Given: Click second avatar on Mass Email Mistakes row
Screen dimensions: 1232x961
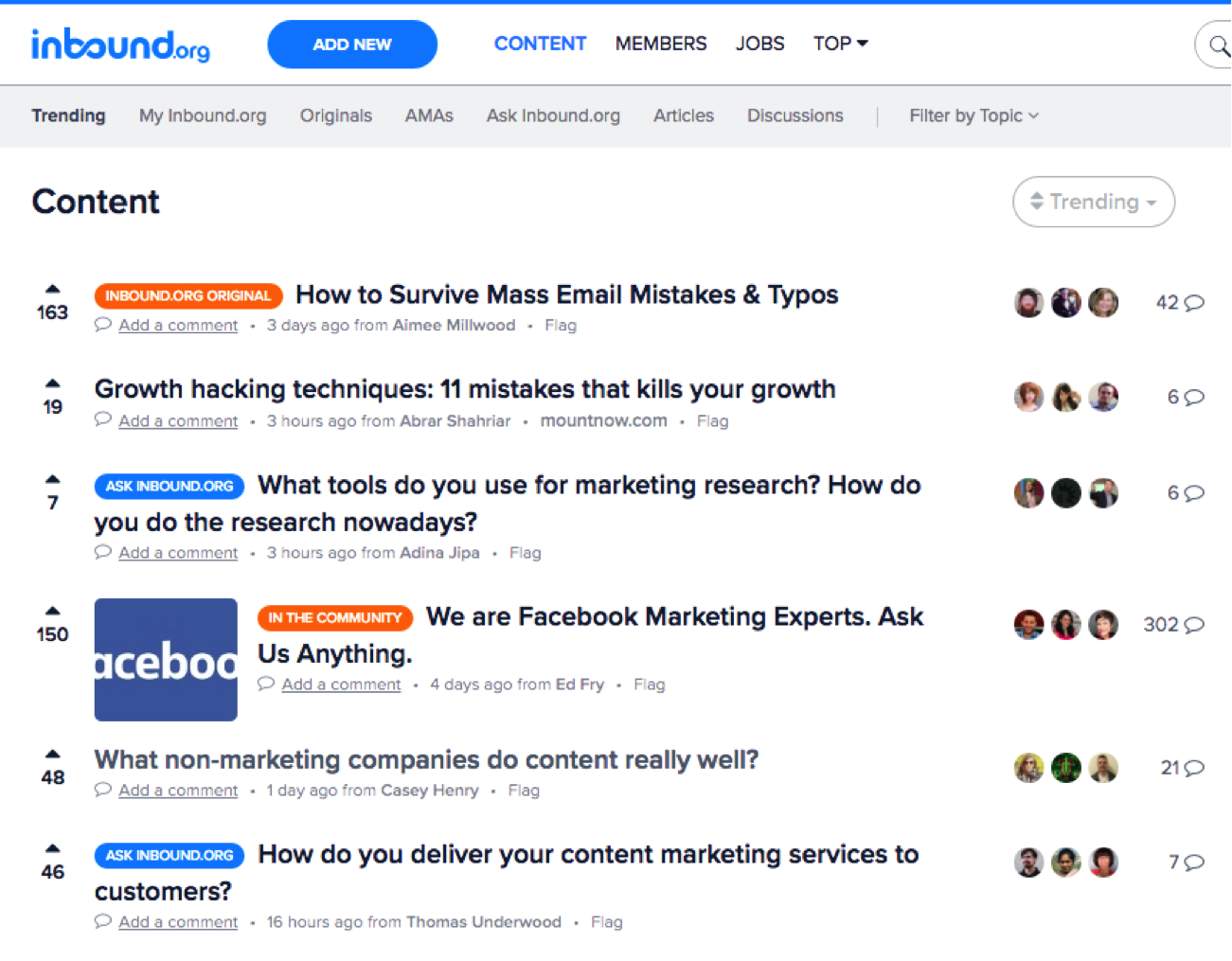Looking at the screenshot, I should (1066, 303).
